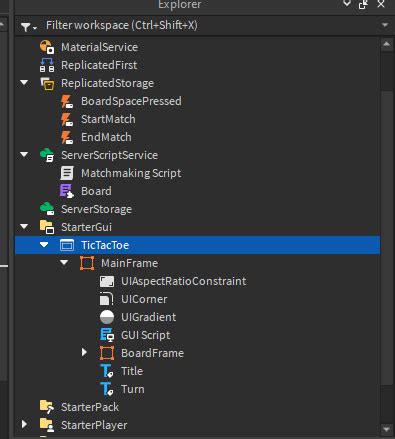
Task: Select the MainFrame label
Action: tap(130, 263)
